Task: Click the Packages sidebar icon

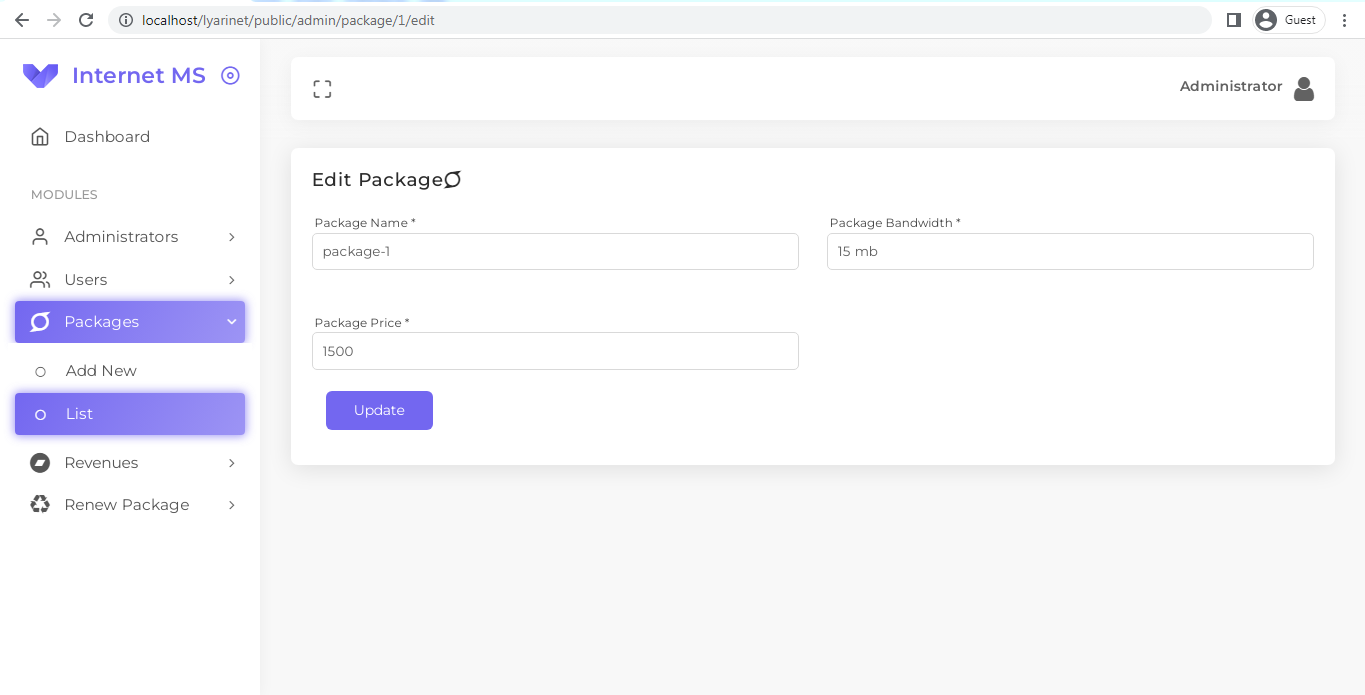Action: (x=39, y=321)
